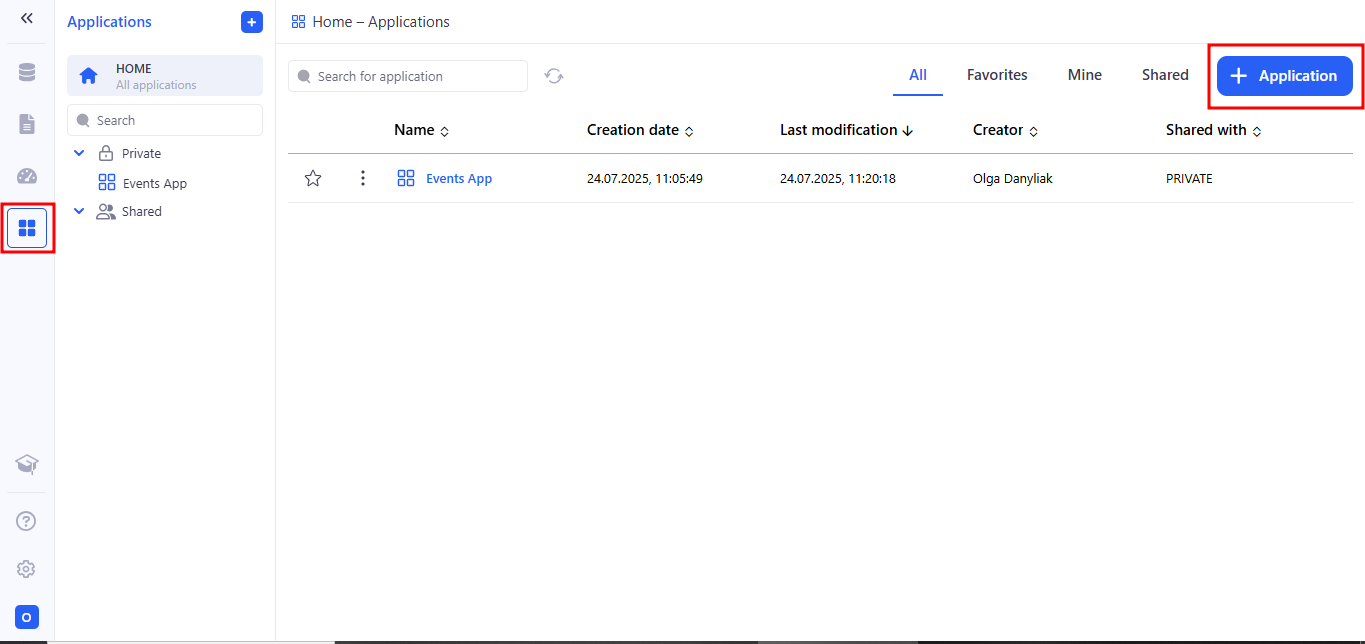Image resolution: width=1365 pixels, height=644 pixels.
Task: Open the dashboard gauge icon in sidebar
Action: pos(27,176)
